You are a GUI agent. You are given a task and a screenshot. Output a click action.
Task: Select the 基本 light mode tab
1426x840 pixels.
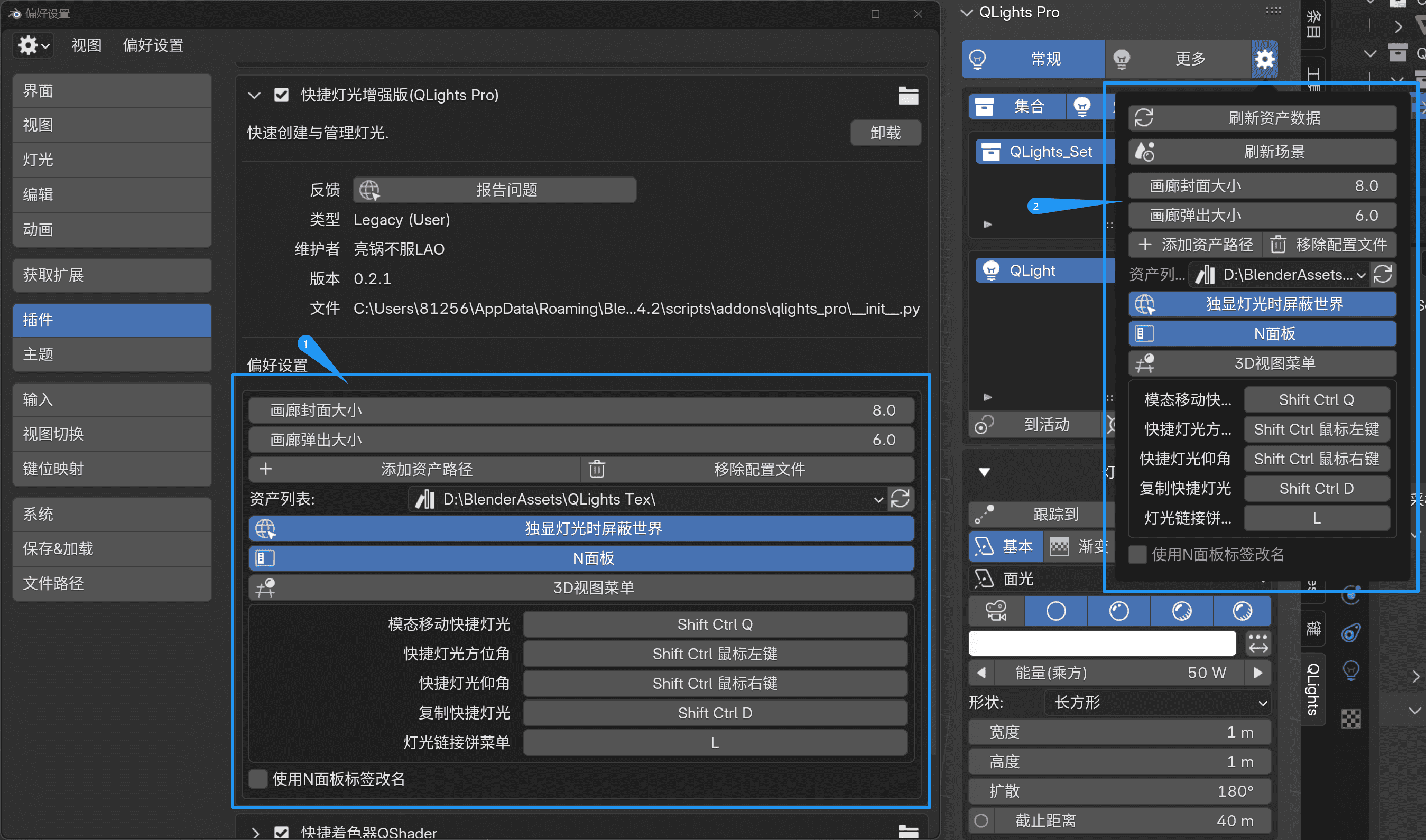click(x=1005, y=547)
